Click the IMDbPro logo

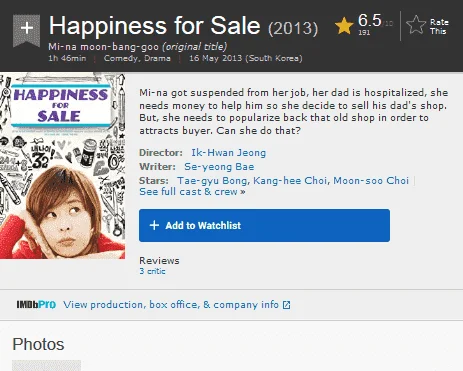[36, 304]
